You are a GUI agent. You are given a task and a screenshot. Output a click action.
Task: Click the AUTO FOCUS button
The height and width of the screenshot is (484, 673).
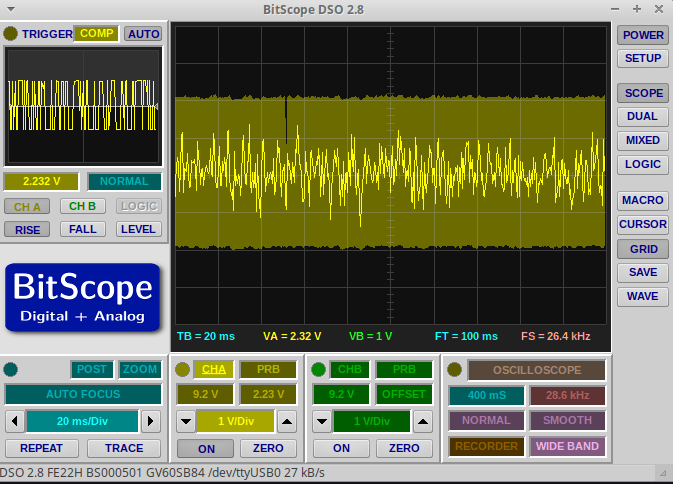[x=83, y=394]
